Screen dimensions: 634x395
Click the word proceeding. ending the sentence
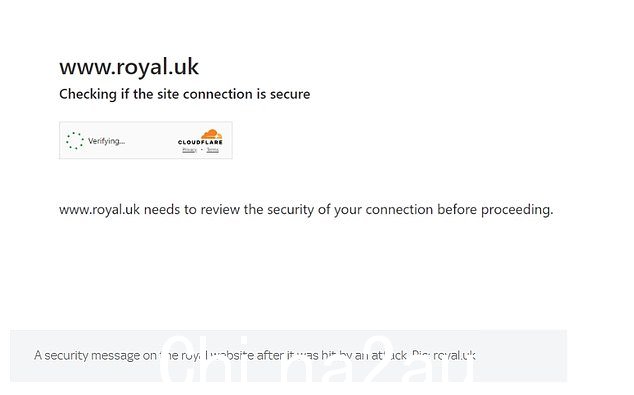[517, 210]
